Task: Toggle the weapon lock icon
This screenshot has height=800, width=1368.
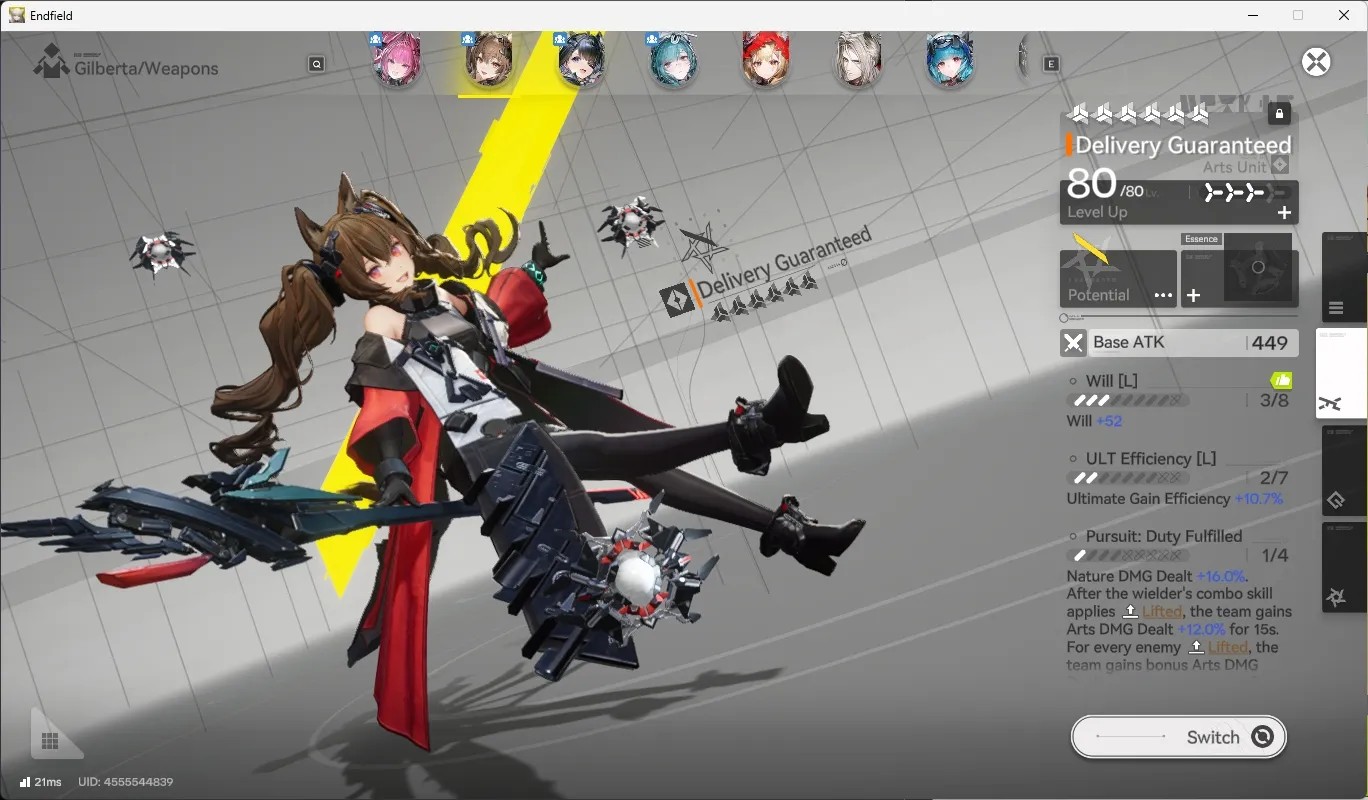Action: coord(1279,114)
